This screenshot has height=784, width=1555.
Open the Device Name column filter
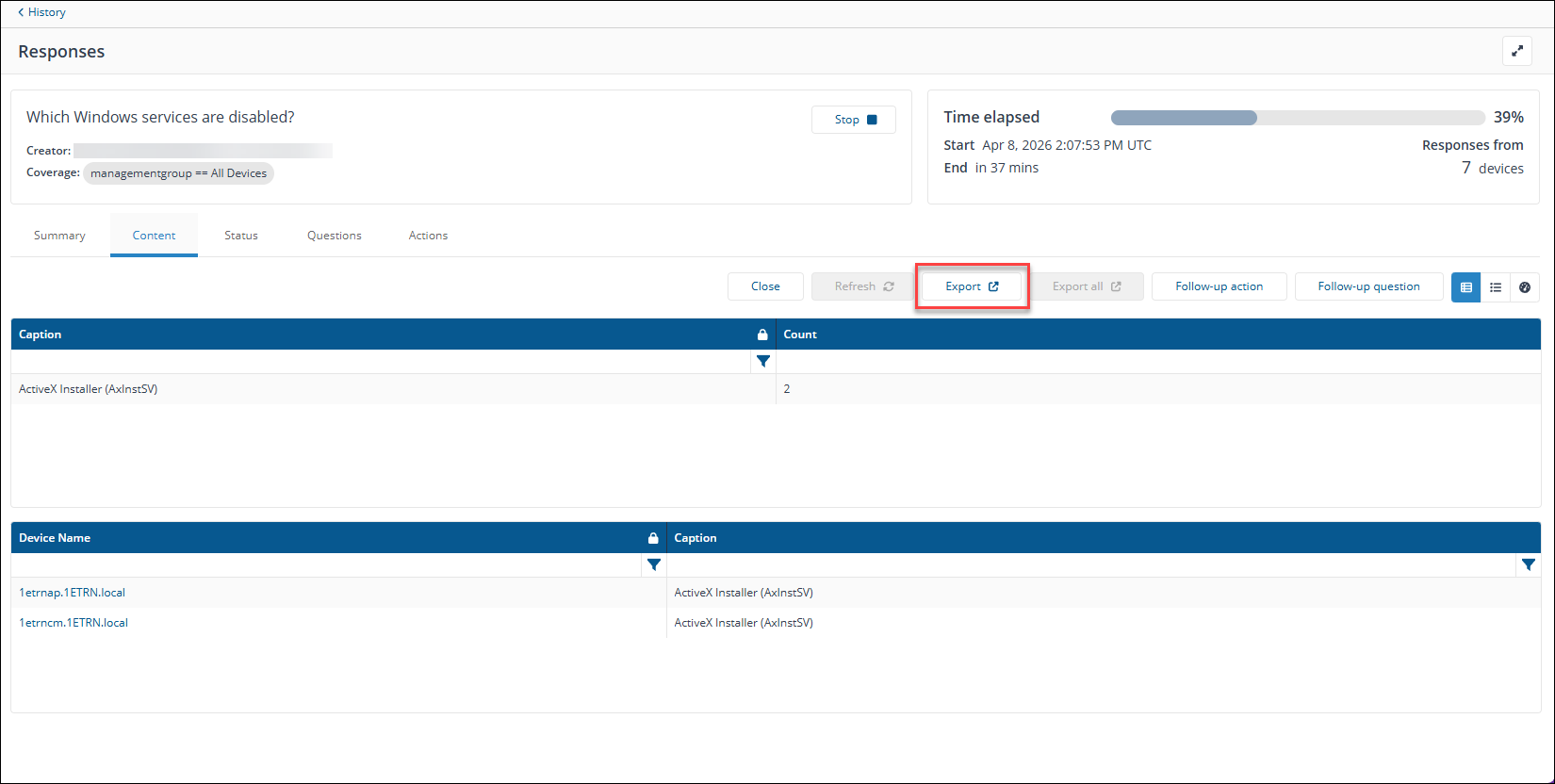pyautogui.click(x=653, y=565)
